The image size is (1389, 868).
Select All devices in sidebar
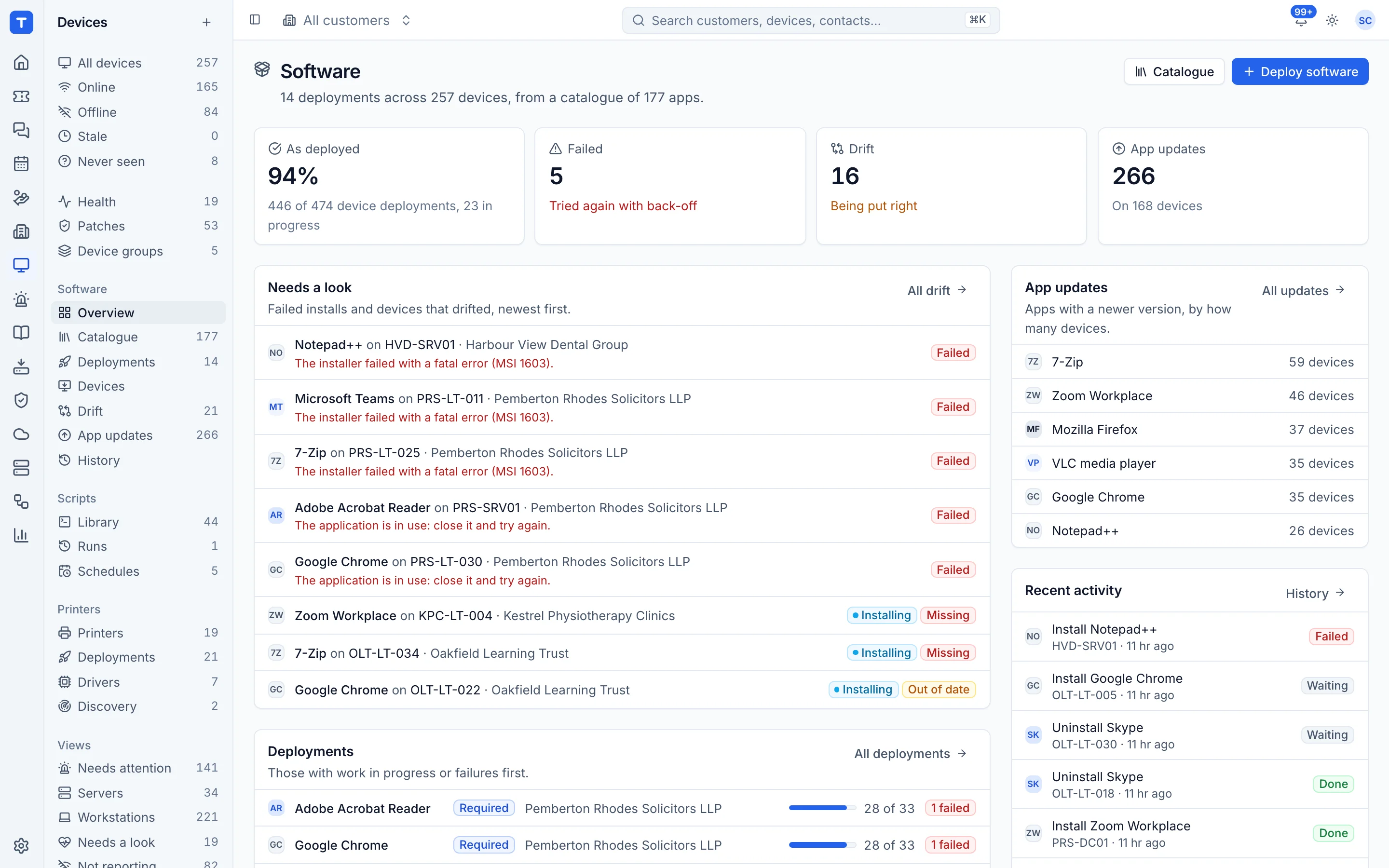(x=138, y=63)
